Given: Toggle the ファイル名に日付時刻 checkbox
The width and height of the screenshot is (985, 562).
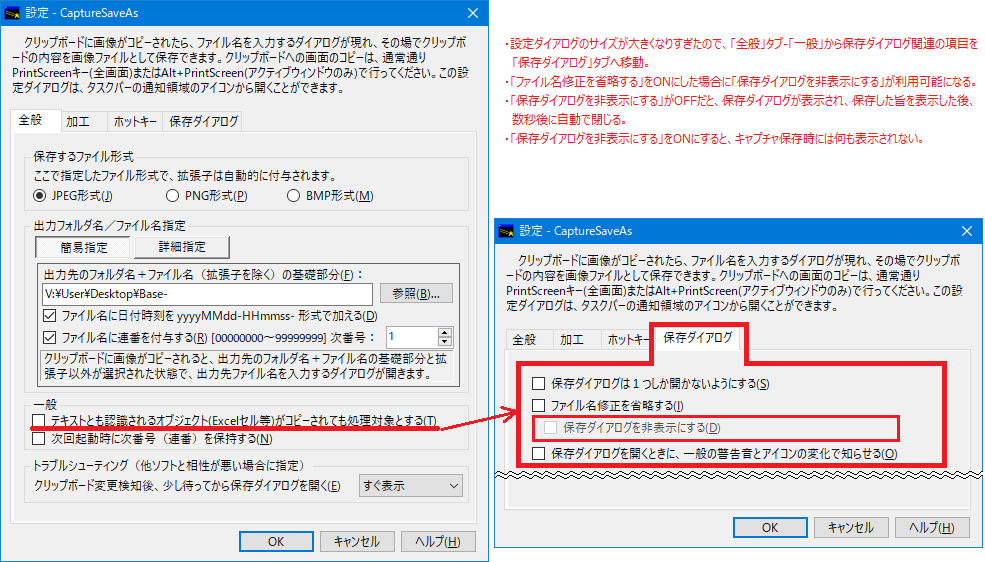Looking at the screenshot, I should tap(50, 316).
